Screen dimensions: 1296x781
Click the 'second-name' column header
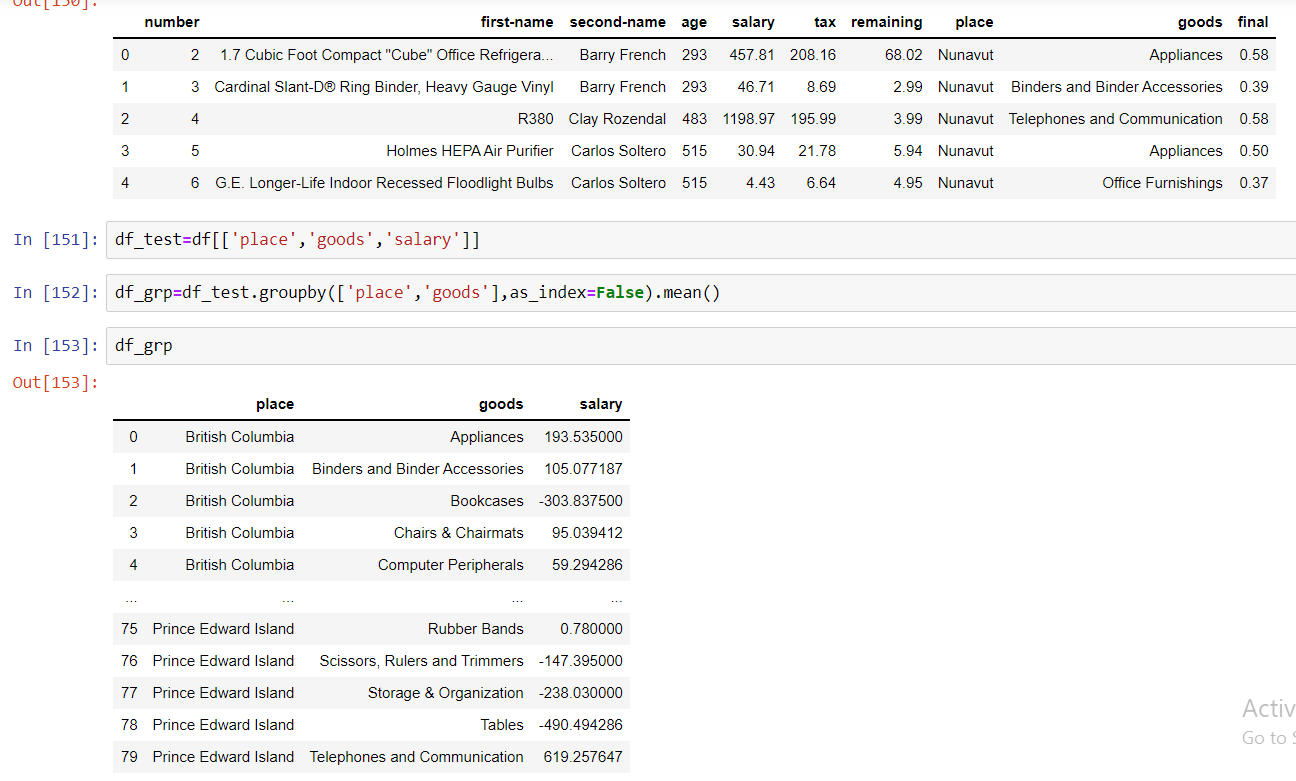[x=618, y=22]
